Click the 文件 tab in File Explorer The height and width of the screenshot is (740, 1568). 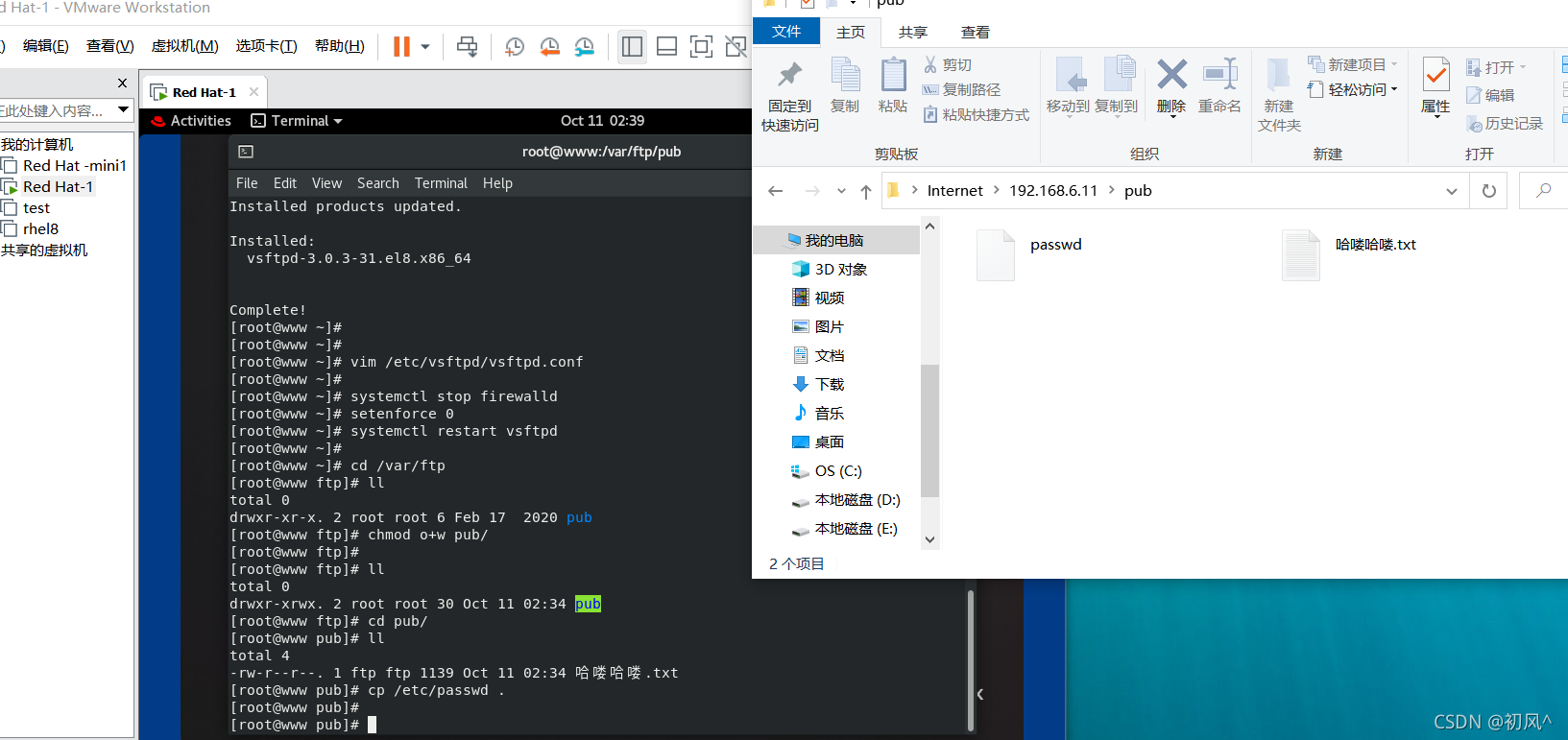pyautogui.click(x=786, y=32)
